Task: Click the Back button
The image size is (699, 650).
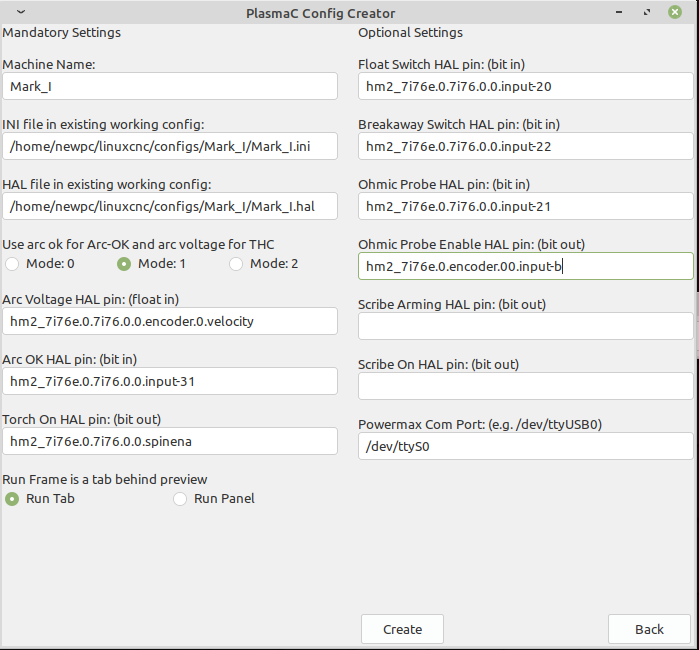Action: point(649,629)
